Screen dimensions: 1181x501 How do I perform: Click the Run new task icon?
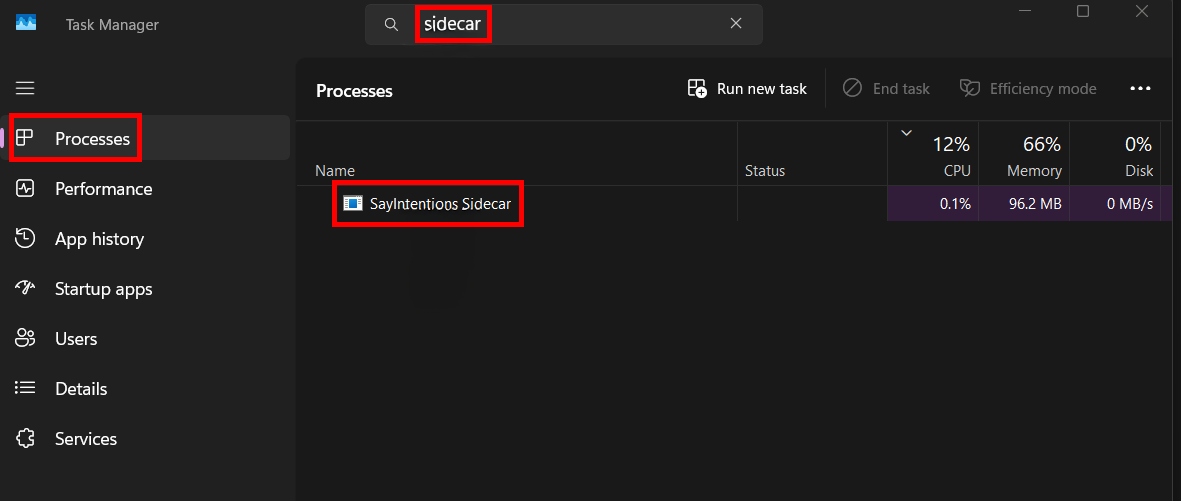(x=697, y=89)
